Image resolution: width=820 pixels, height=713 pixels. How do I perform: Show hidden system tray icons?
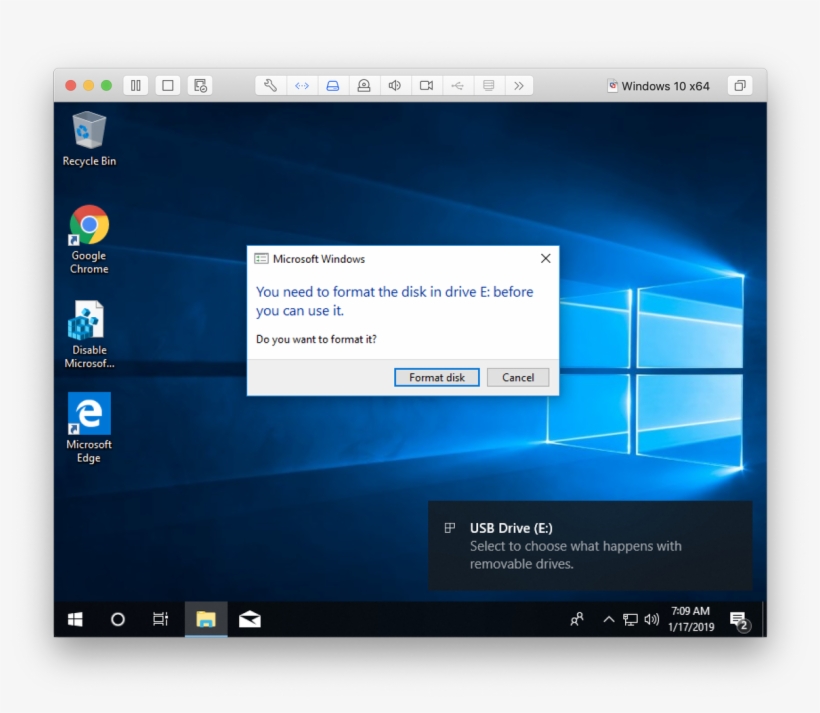609,619
